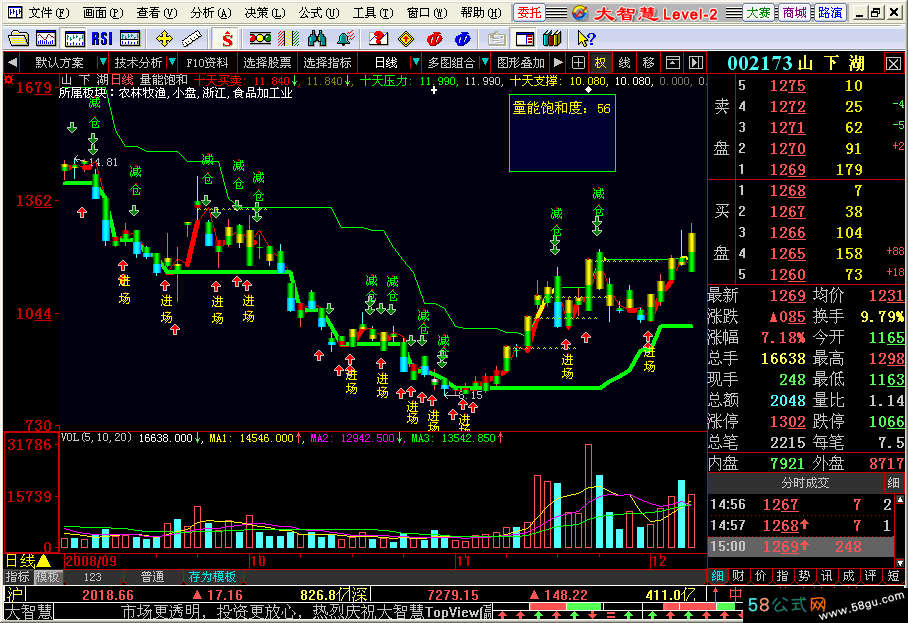908x623 pixels.
Task: Select the 123 template tab
Action: pyautogui.click(x=93, y=577)
